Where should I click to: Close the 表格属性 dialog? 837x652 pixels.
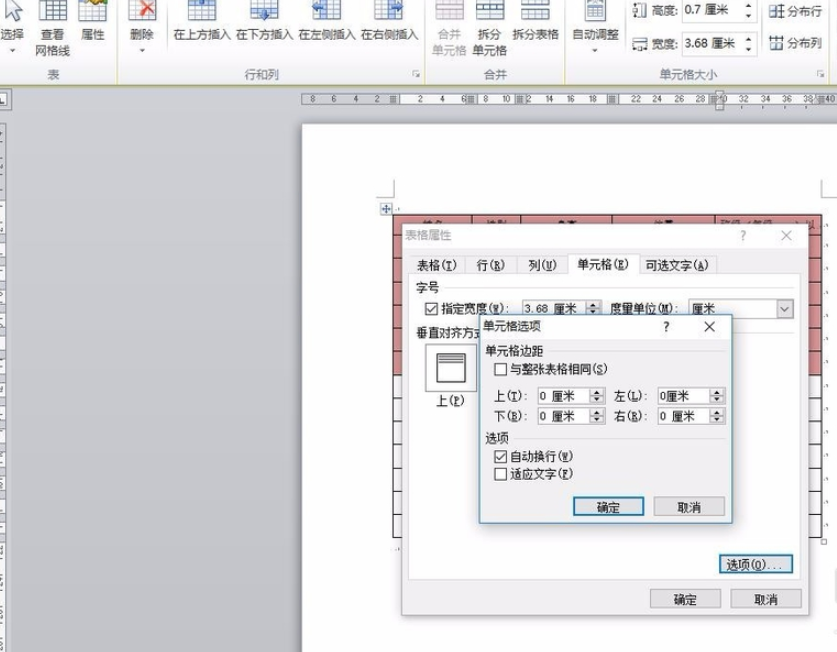[x=786, y=235]
